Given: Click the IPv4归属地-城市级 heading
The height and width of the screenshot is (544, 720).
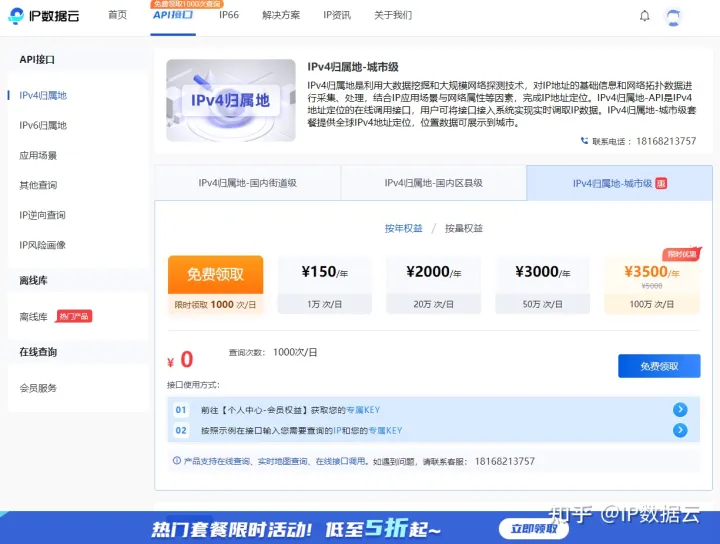Looking at the screenshot, I should (353, 67).
